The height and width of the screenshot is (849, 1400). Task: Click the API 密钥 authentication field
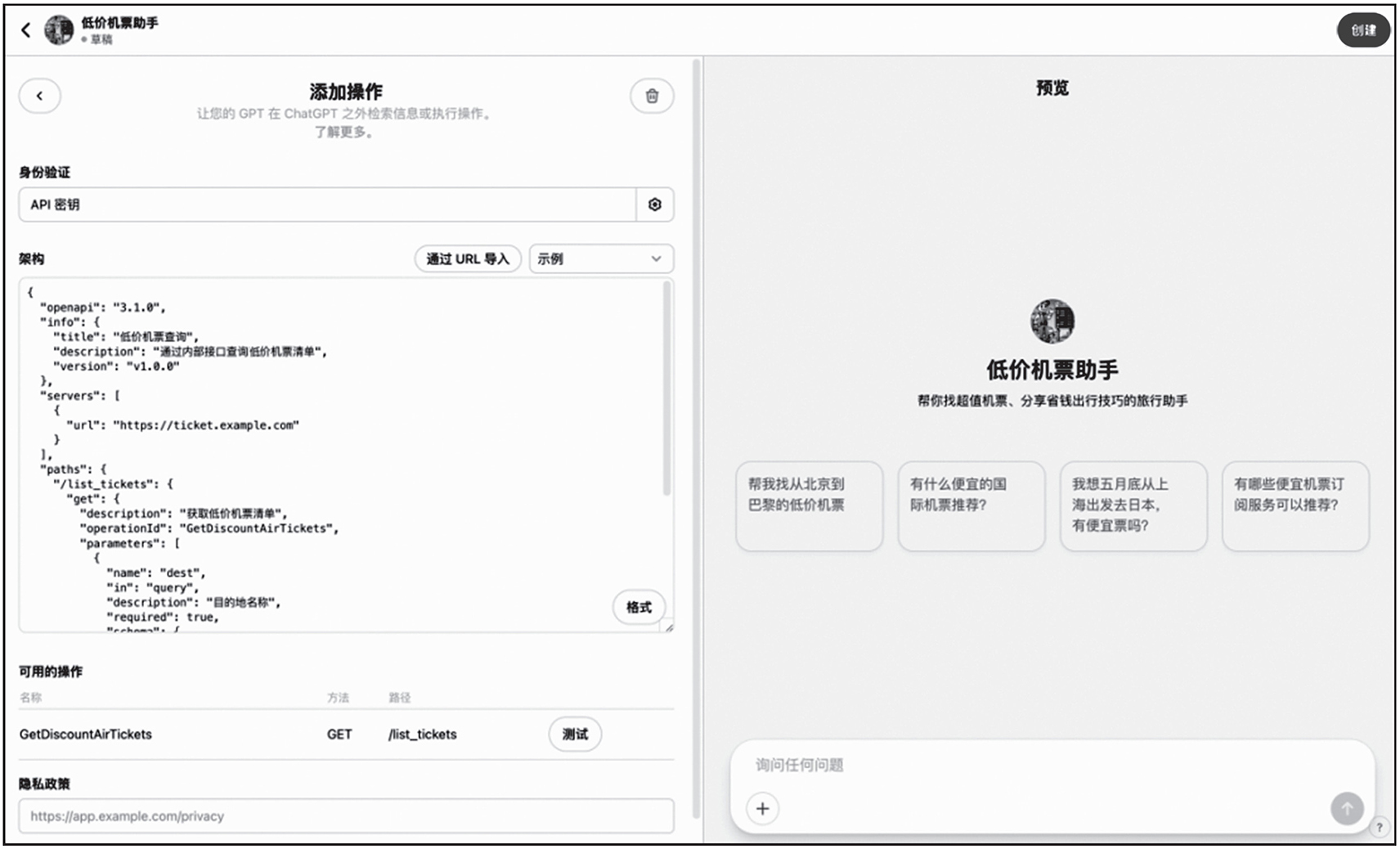tap(328, 204)
